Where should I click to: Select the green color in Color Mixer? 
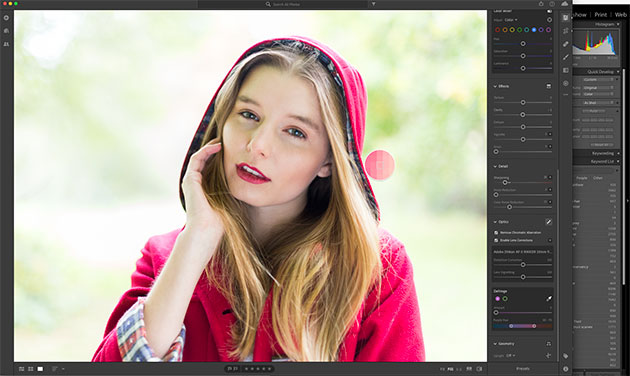pos(520,30)
